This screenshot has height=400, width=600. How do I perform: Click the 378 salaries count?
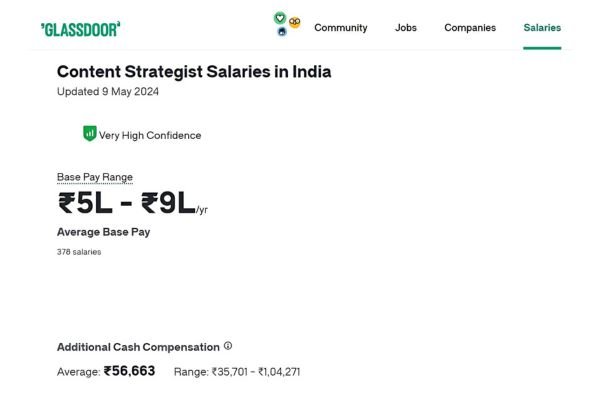point(79,252)
